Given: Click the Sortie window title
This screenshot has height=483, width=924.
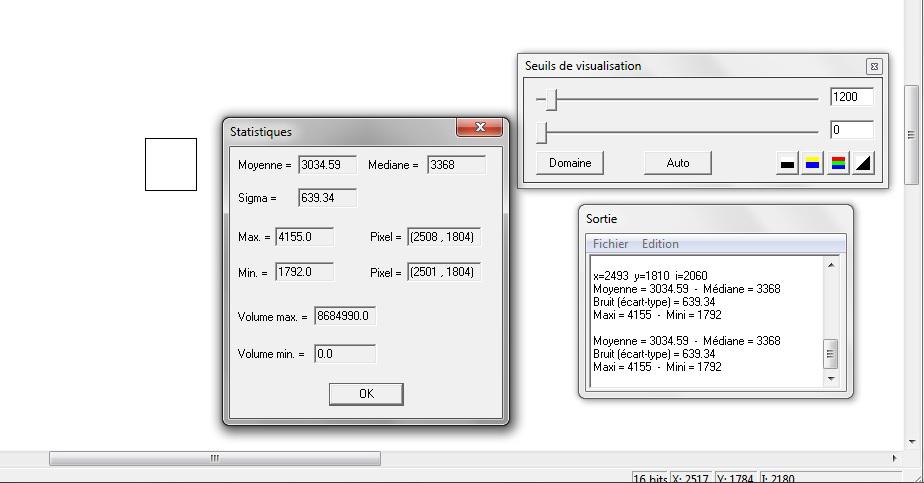Looking at the screenshot, I should point(601,219).
